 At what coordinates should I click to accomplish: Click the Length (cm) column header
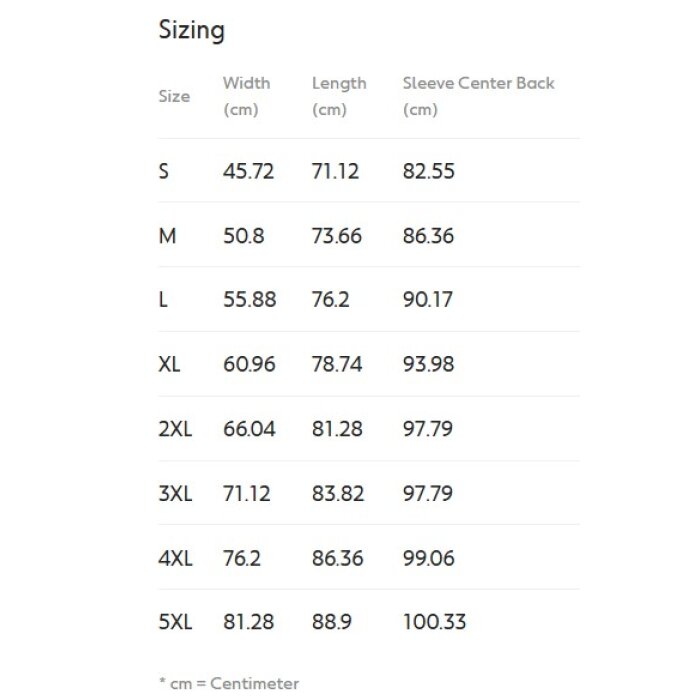[339, 96]
